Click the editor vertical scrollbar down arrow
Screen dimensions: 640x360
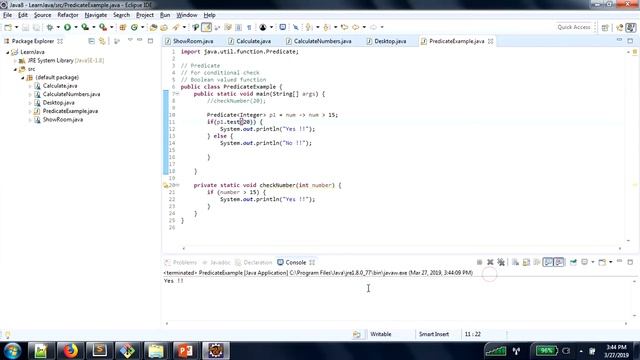[628, 241]
